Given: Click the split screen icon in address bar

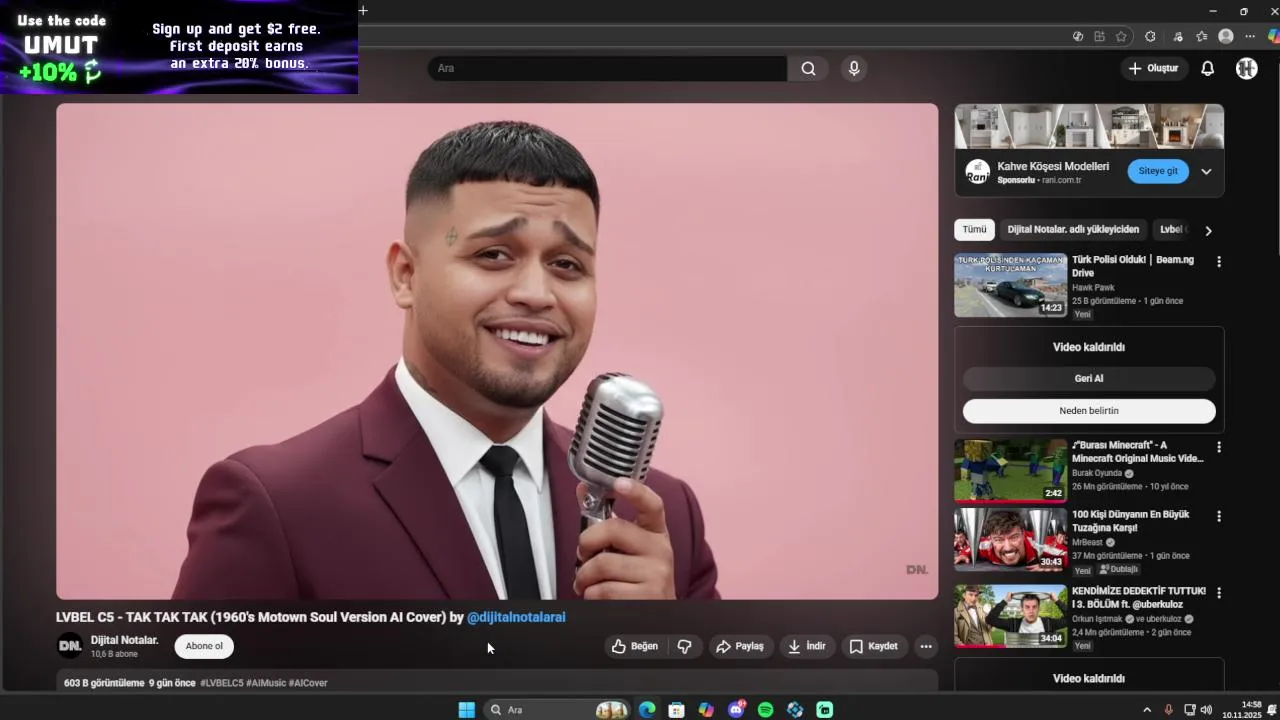Looking at the screenshot, I should tap(1099, 36).
